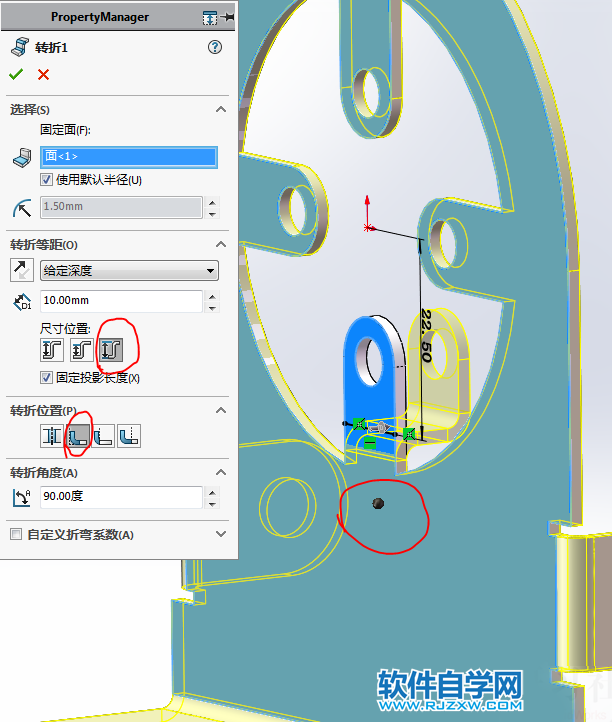Click the black point on fixed face
Screen dimensions: 612x722
point(378,503)
